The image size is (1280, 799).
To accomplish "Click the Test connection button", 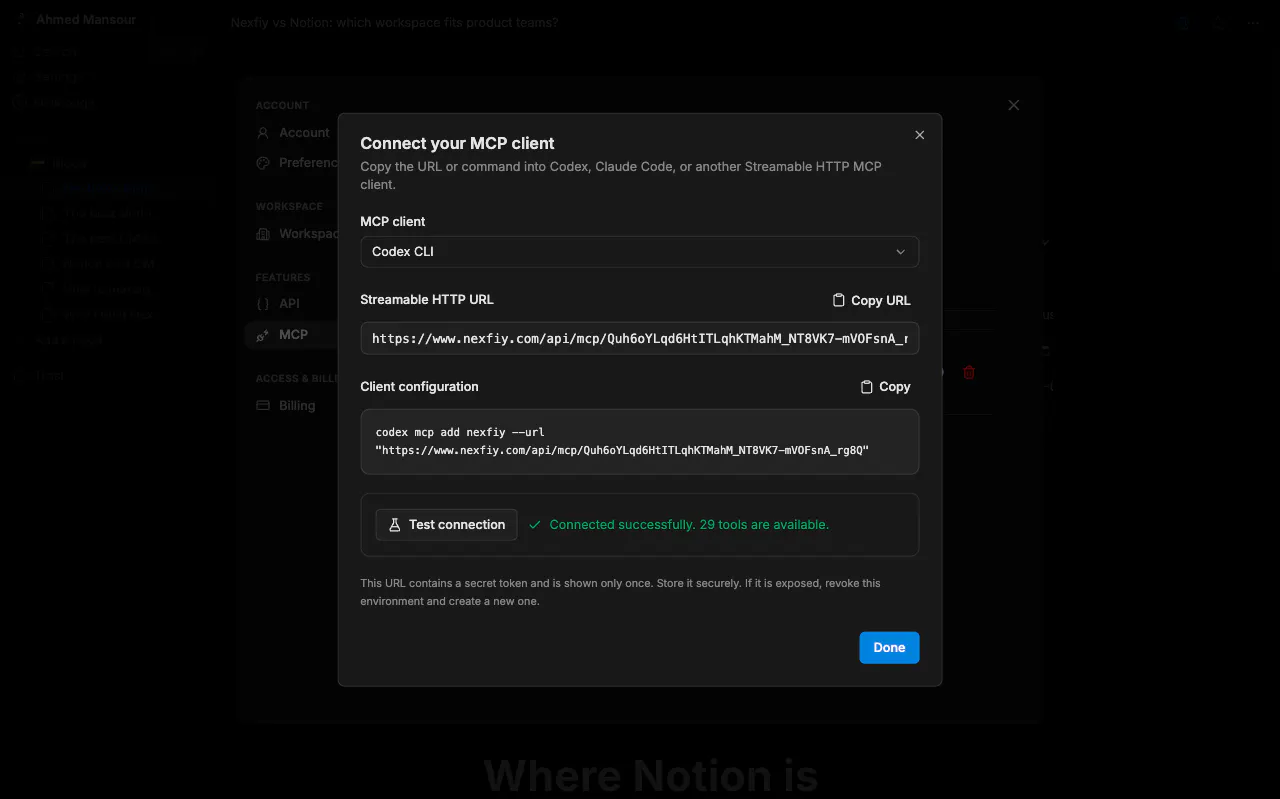I will 446,525.
